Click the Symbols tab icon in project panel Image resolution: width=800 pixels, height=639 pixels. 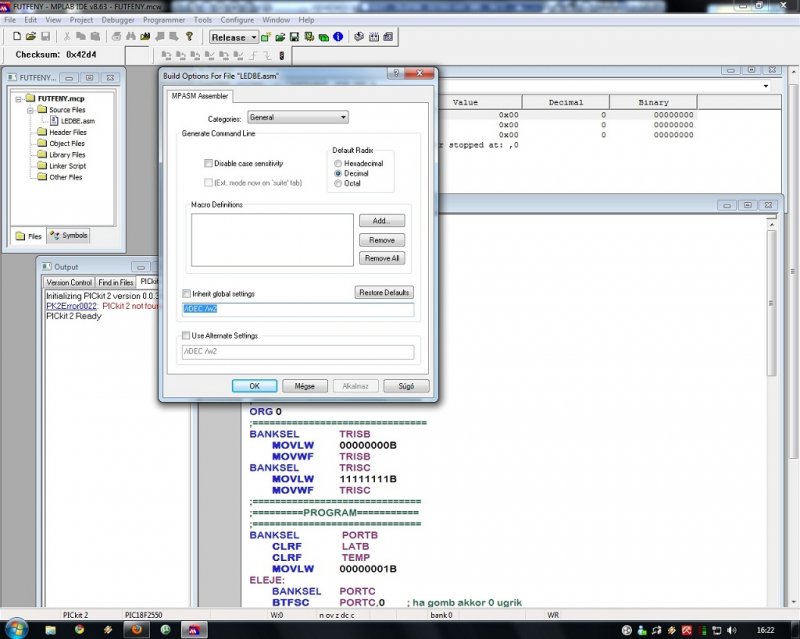pos(55,235)
